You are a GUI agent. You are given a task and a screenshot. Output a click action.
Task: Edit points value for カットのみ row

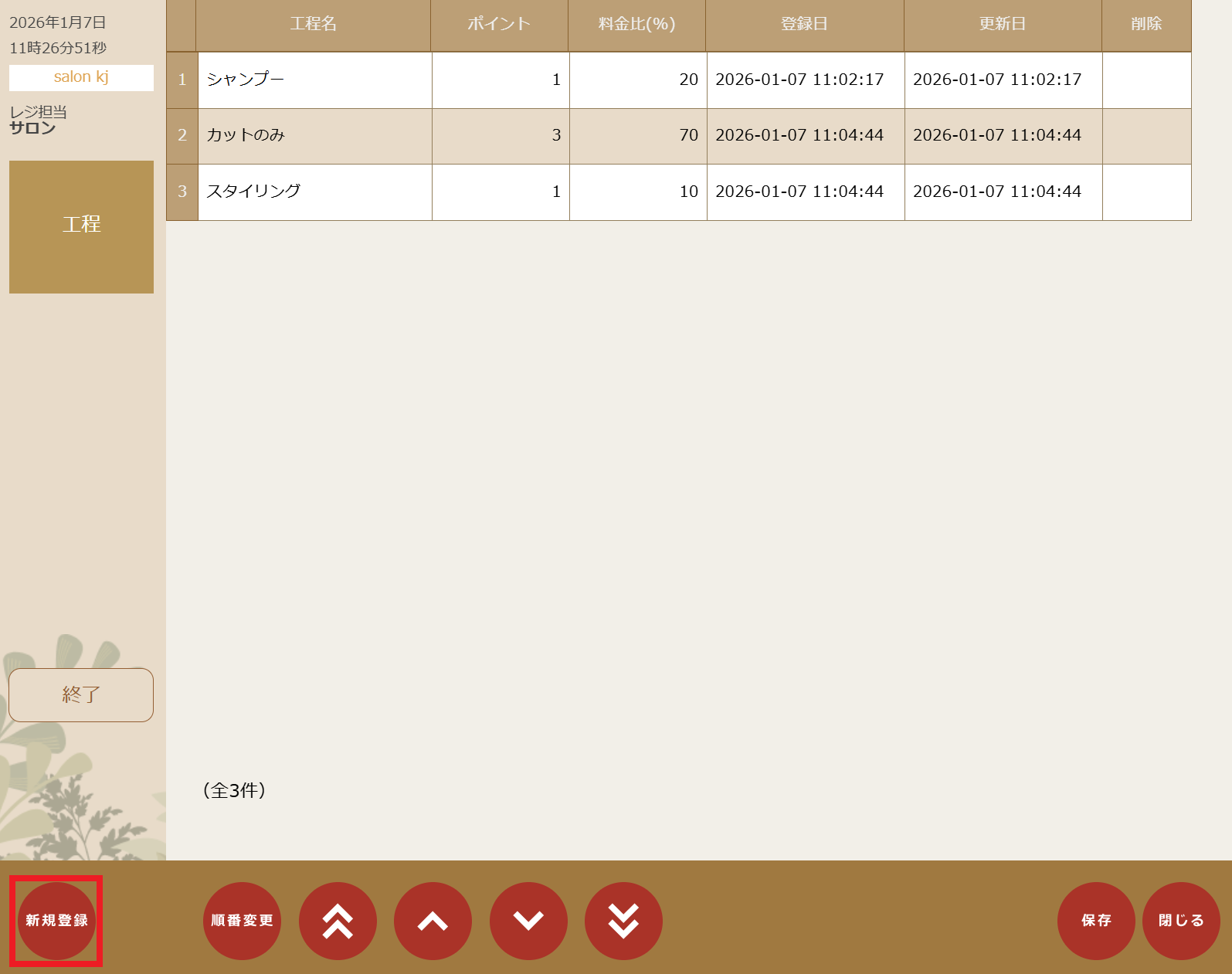500,136
